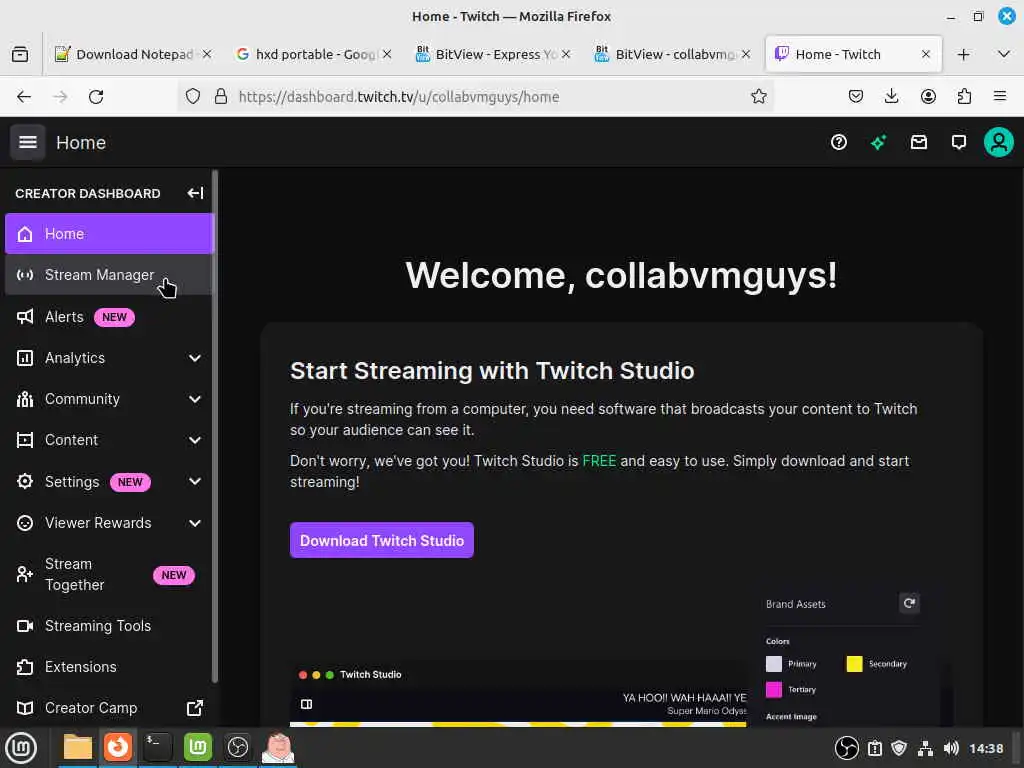Click the OBS icon in the taskbar
This screenshot has width=1024, height=768.
238,748
